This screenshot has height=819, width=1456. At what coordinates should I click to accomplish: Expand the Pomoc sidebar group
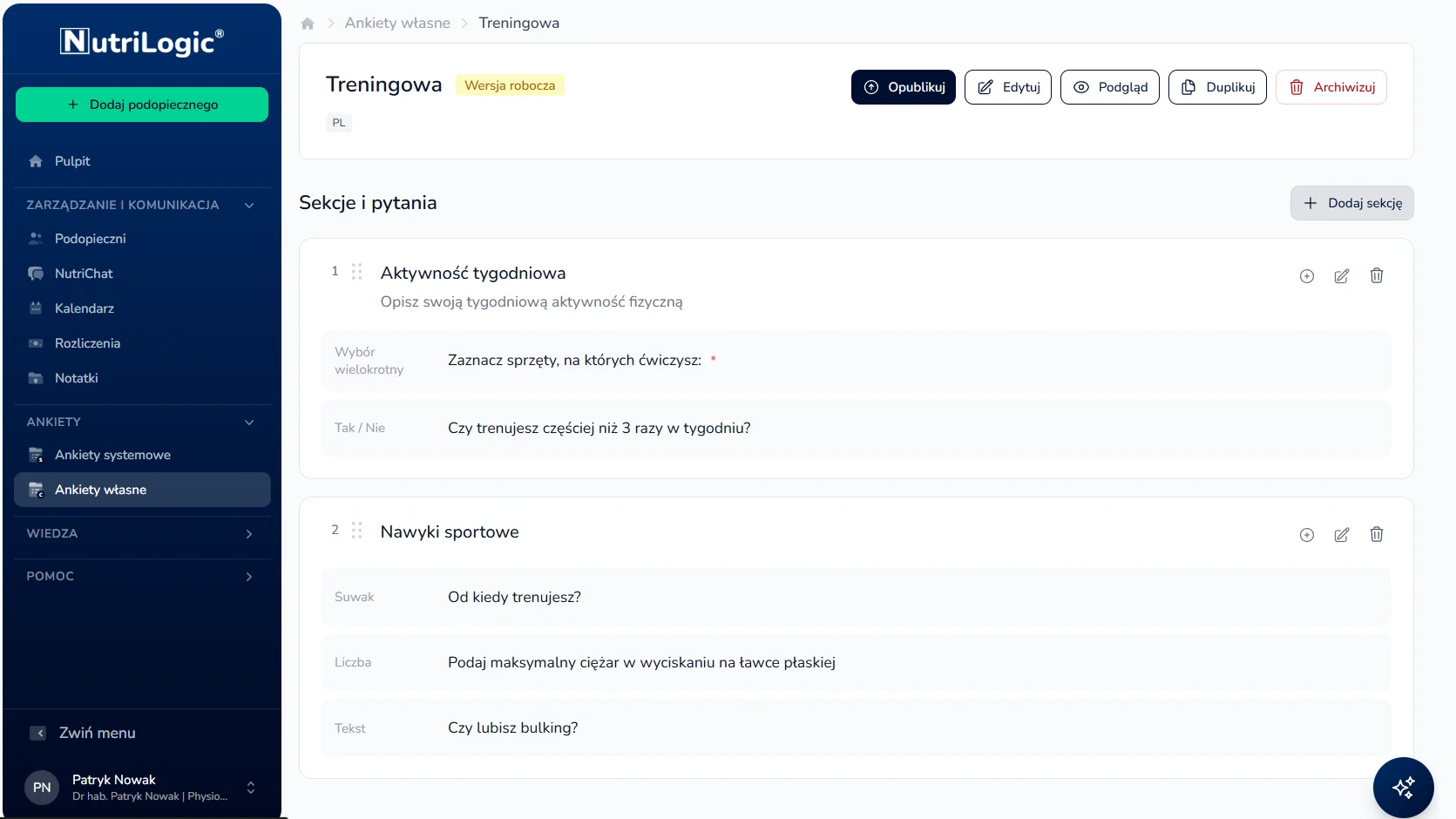[x=249, y=577]
